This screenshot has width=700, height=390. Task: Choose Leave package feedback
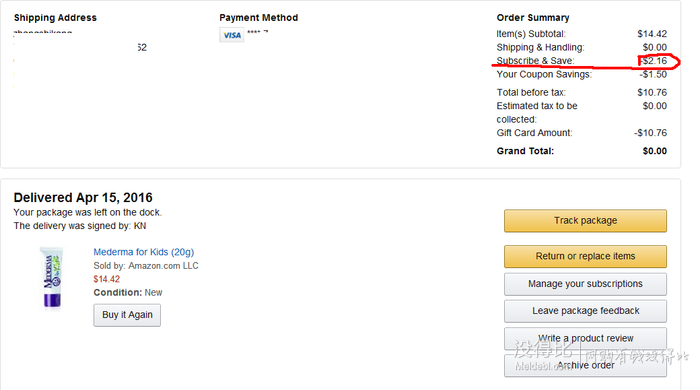[x=585, y=311]
